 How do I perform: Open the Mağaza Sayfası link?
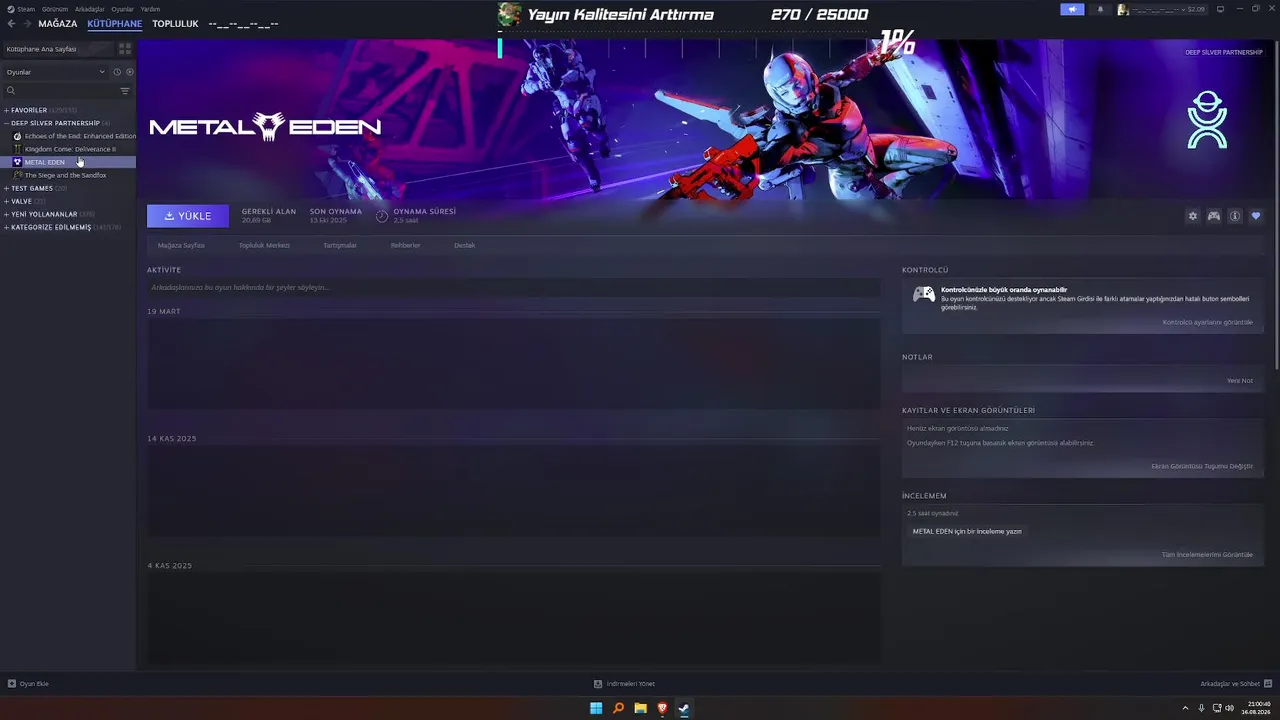pos(181,245)
